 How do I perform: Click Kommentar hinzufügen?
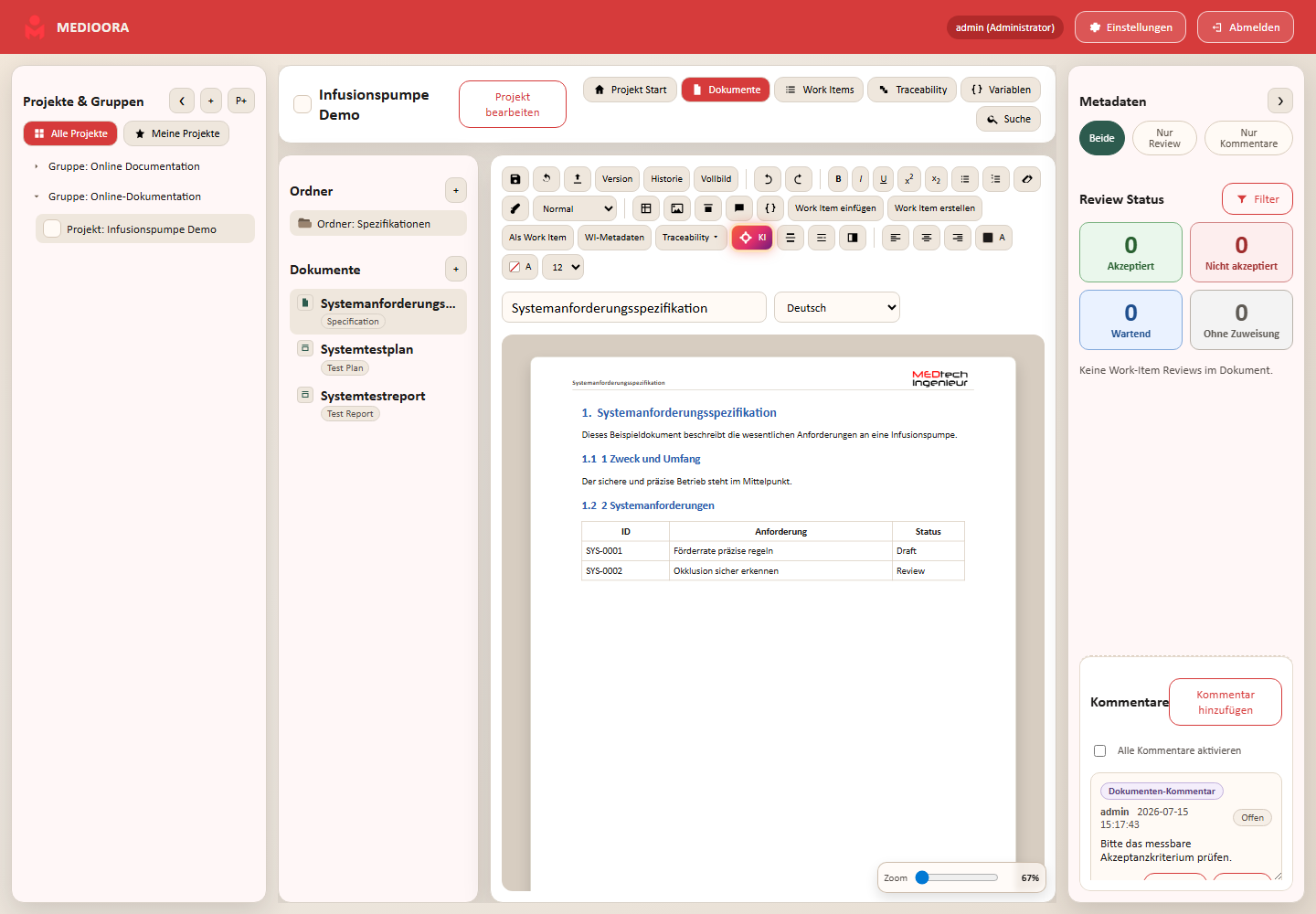tap(1226, 702)
